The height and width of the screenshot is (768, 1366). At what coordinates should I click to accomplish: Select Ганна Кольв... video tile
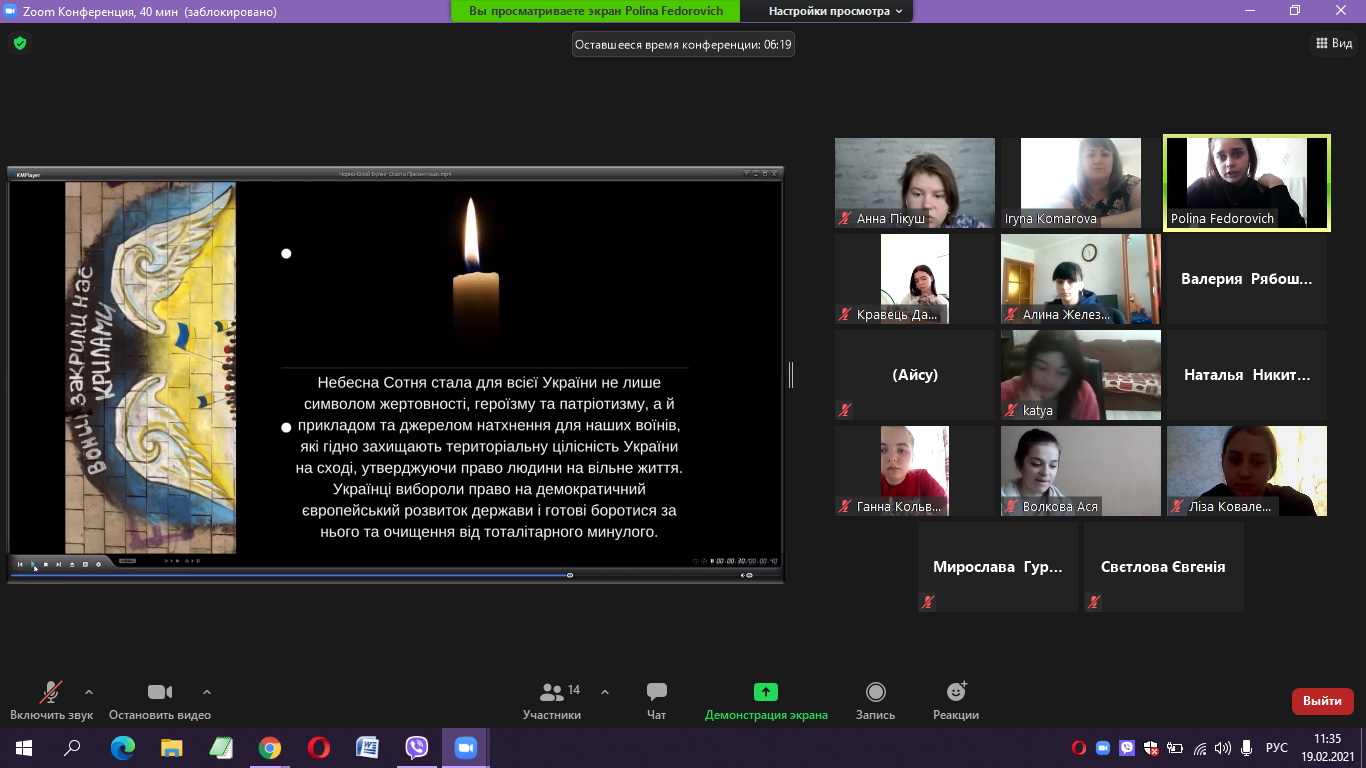pos(915,471)
